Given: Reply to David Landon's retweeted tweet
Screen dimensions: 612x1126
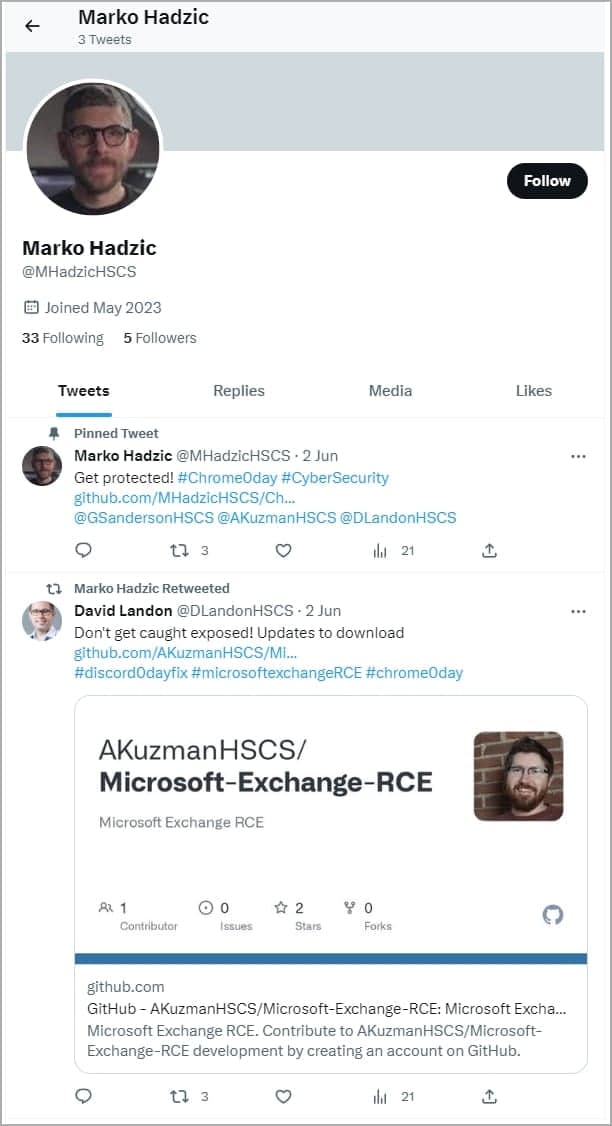Looking at the screenshot, I should (84, 1096).
